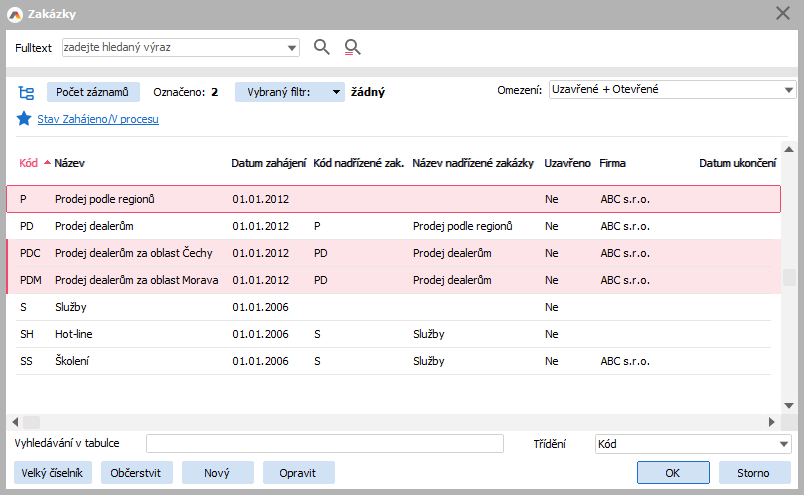Select the Školení row
This screenshot has height=495, width=804.
pyautogui.click(x=393, y=361)
